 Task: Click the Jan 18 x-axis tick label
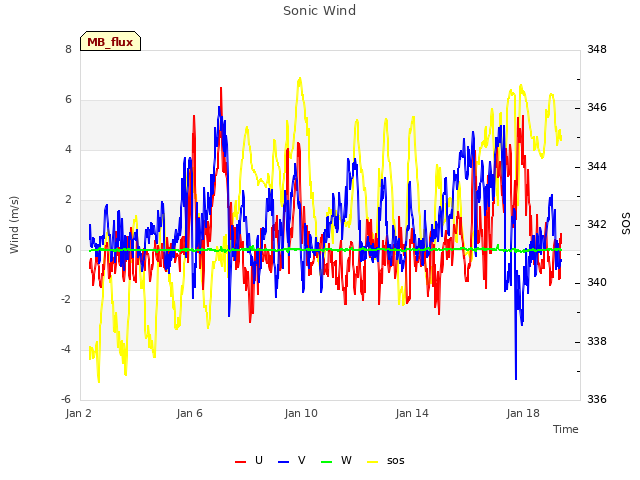[x=523, y=413]
